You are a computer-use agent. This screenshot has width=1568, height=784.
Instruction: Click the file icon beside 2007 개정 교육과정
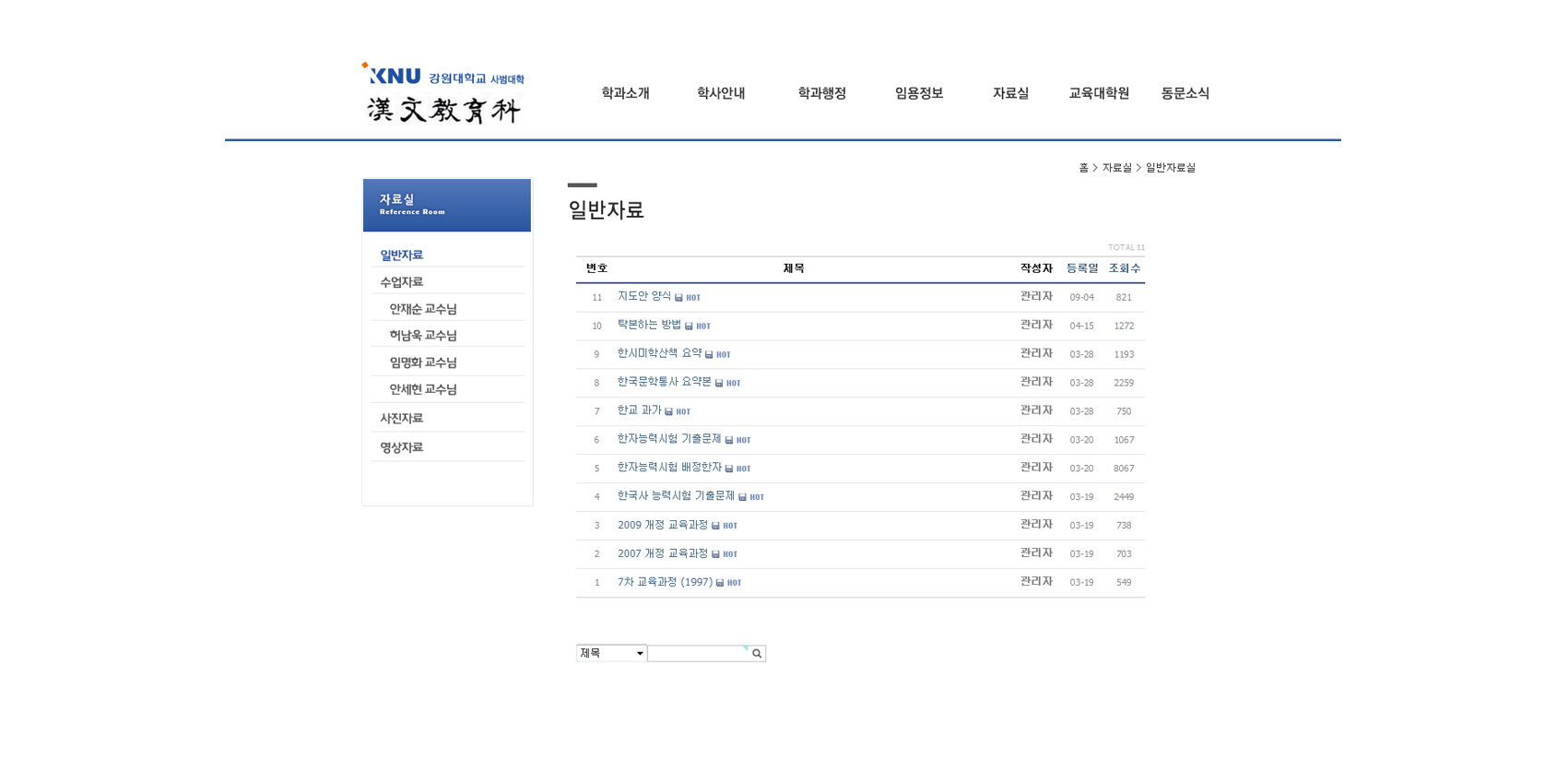click(715, 554)
